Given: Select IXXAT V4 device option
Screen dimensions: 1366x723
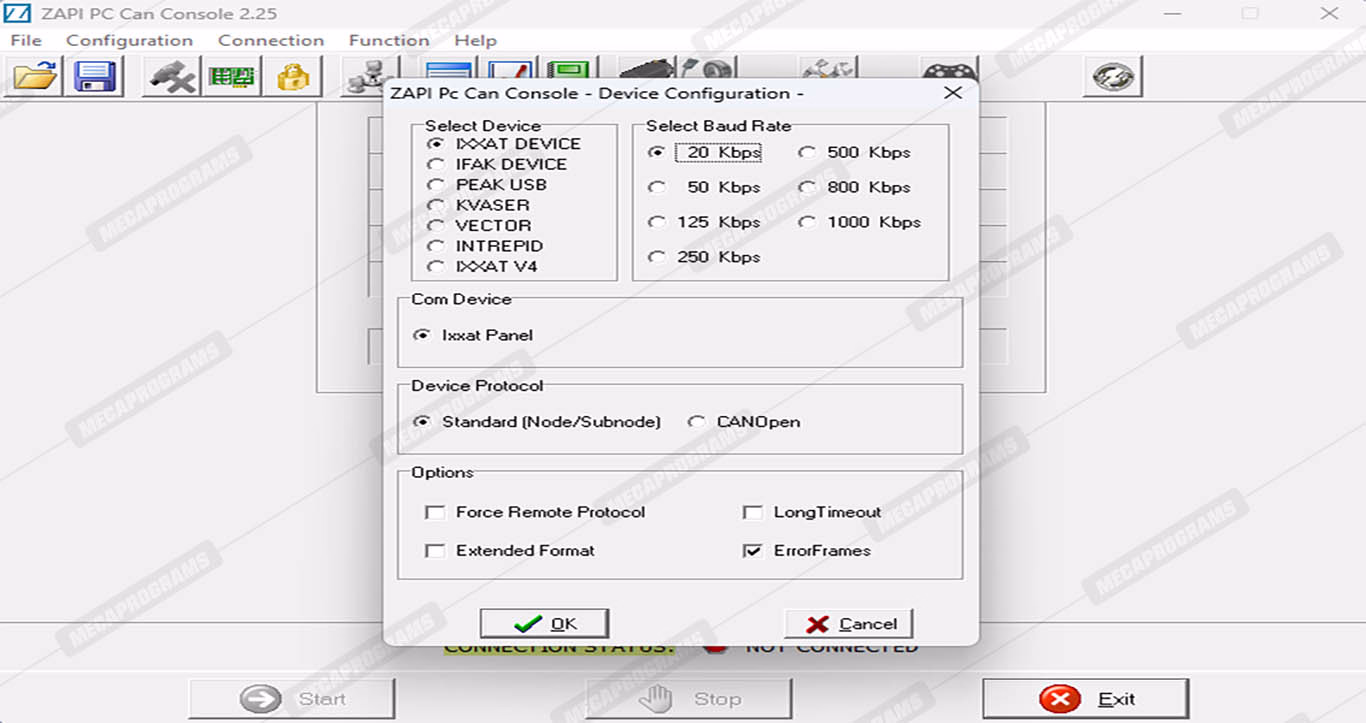Looking at the screenshot, I should [x=483, y=266].
